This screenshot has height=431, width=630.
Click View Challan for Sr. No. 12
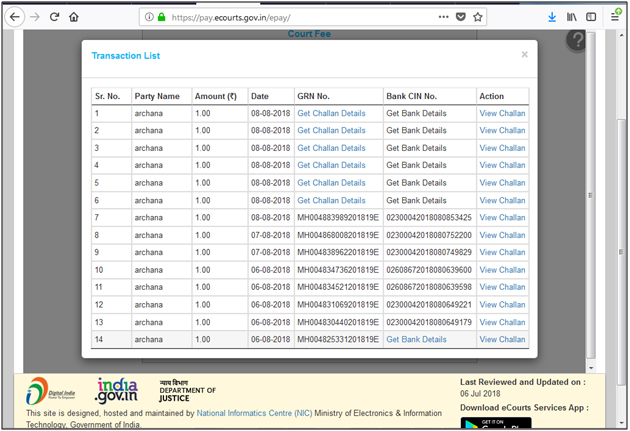502,305
